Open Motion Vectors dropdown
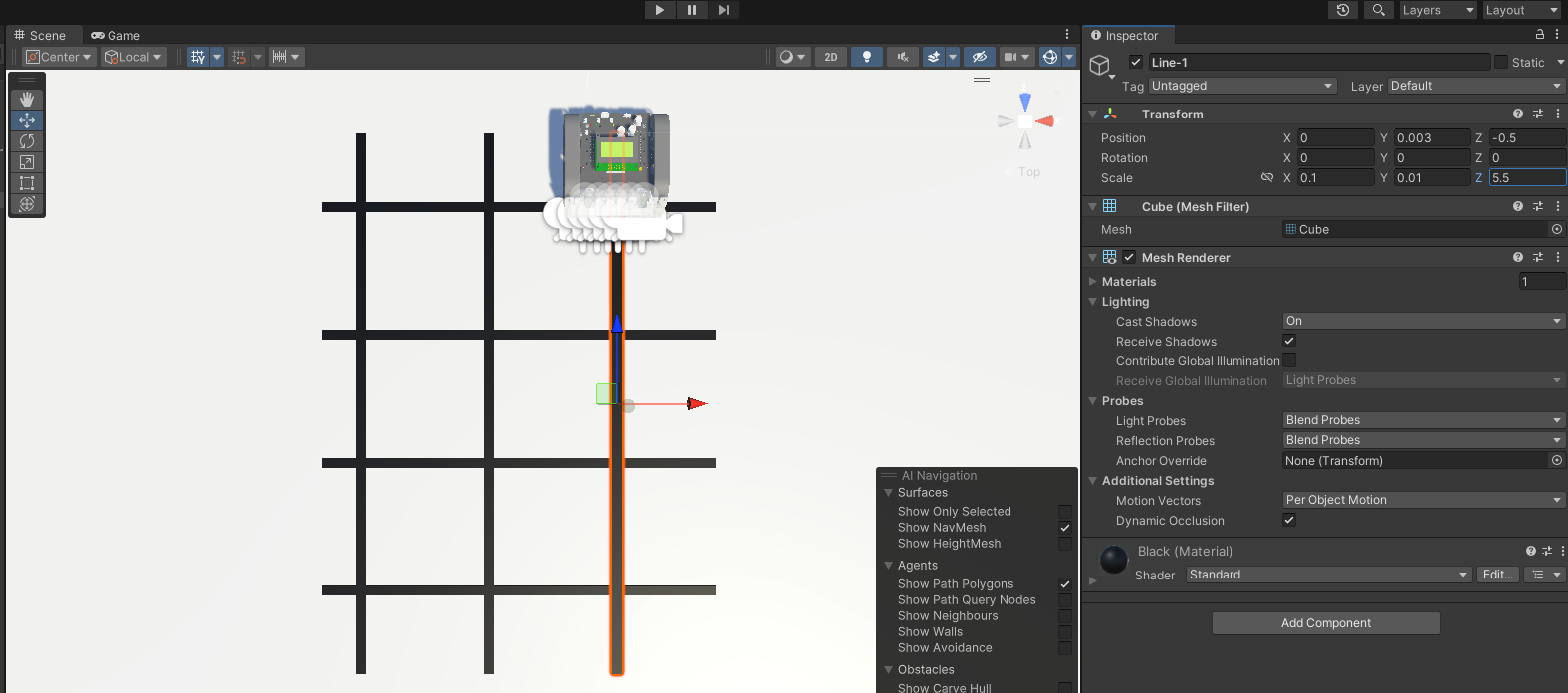This screenshot has width=1568, height=693. (1424, 500)
